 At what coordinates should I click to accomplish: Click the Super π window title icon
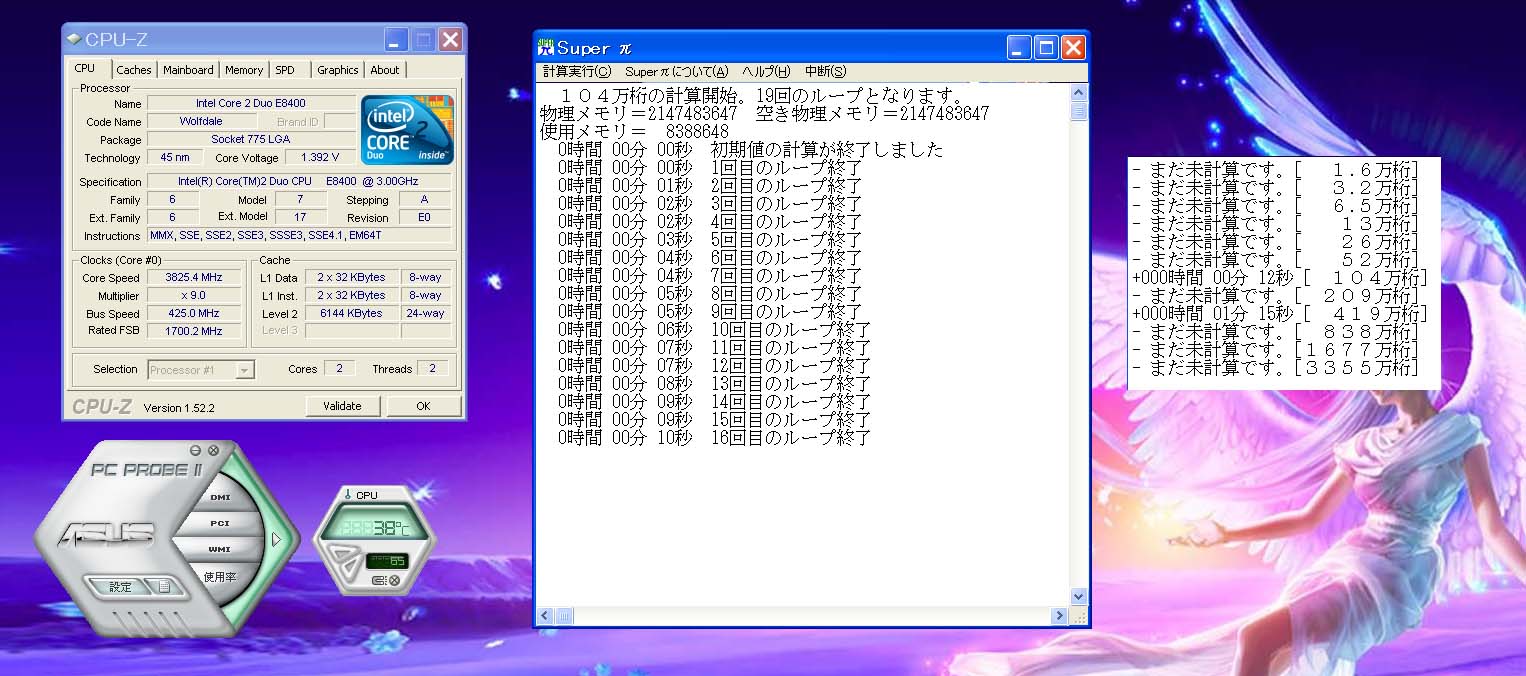coord(546,47)
